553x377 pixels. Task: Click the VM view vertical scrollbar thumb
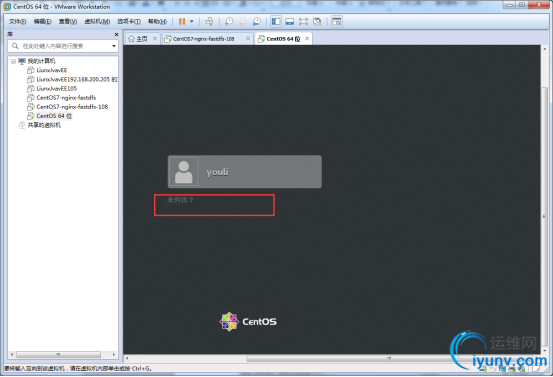pyautogui.click(x=544, y=217)
